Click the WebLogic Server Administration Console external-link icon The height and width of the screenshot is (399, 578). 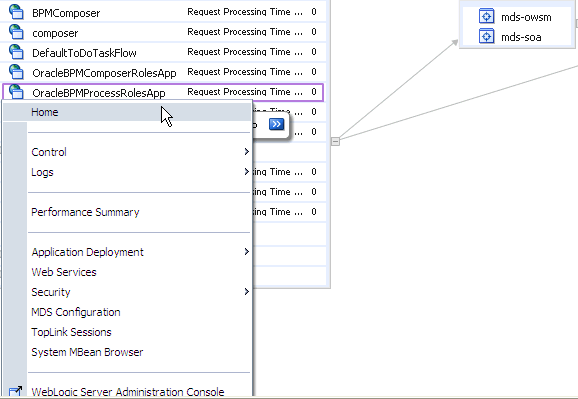(x=15, y=391)
